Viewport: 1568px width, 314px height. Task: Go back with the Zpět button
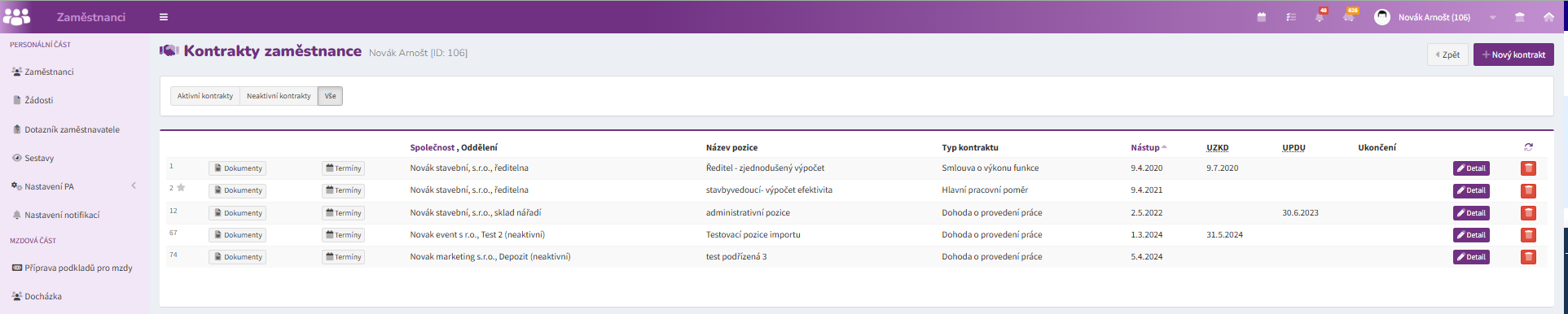[x=1447, y=55]
